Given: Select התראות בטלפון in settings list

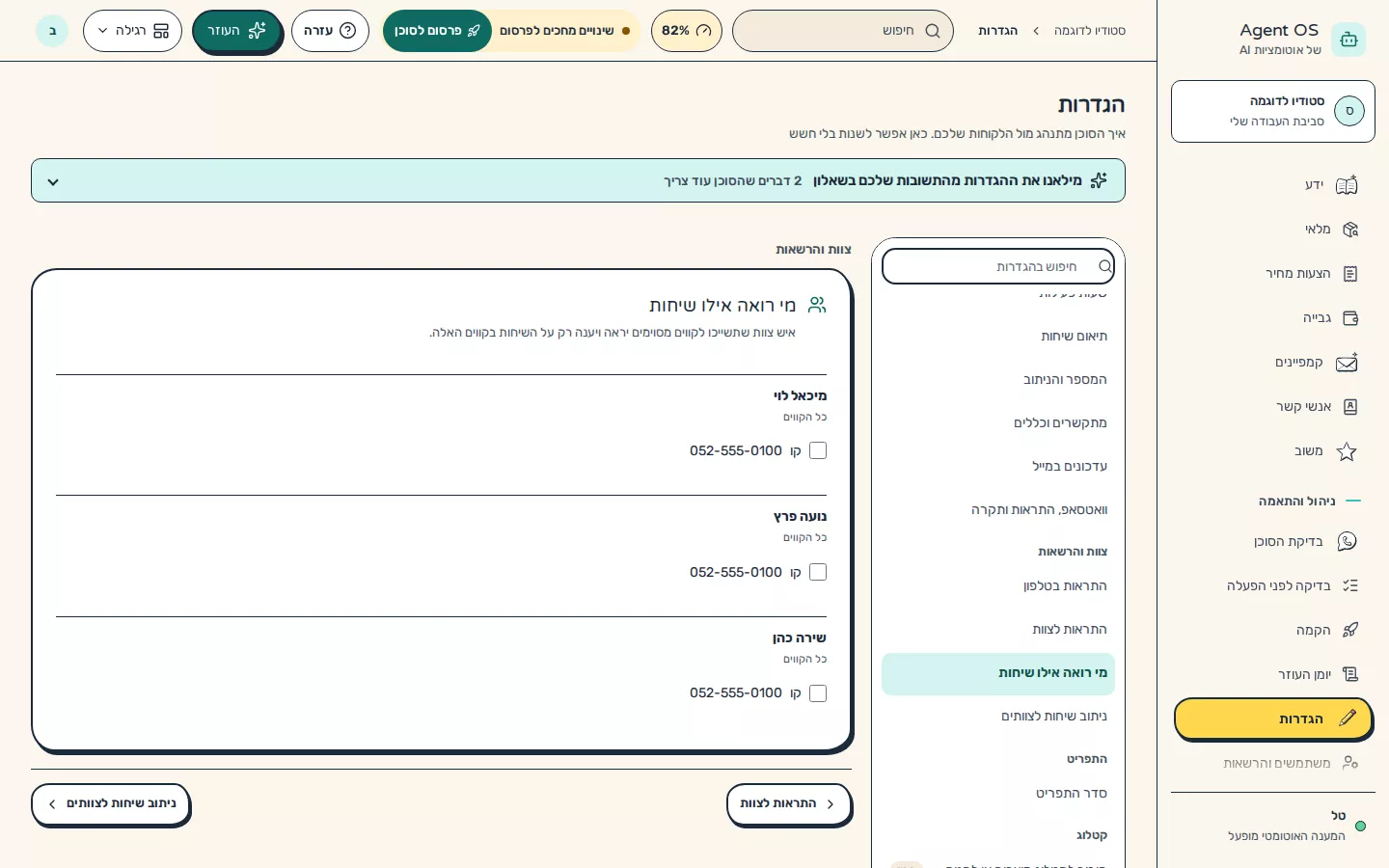Looking at the screenshot, I should coord(998,586).
